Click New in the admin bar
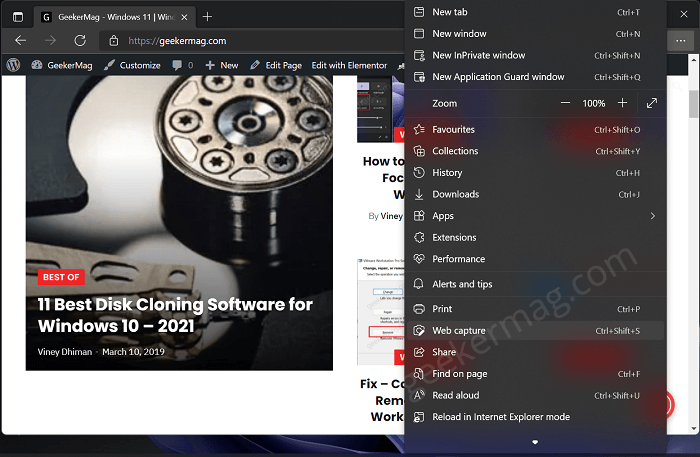 coord(222,65)
